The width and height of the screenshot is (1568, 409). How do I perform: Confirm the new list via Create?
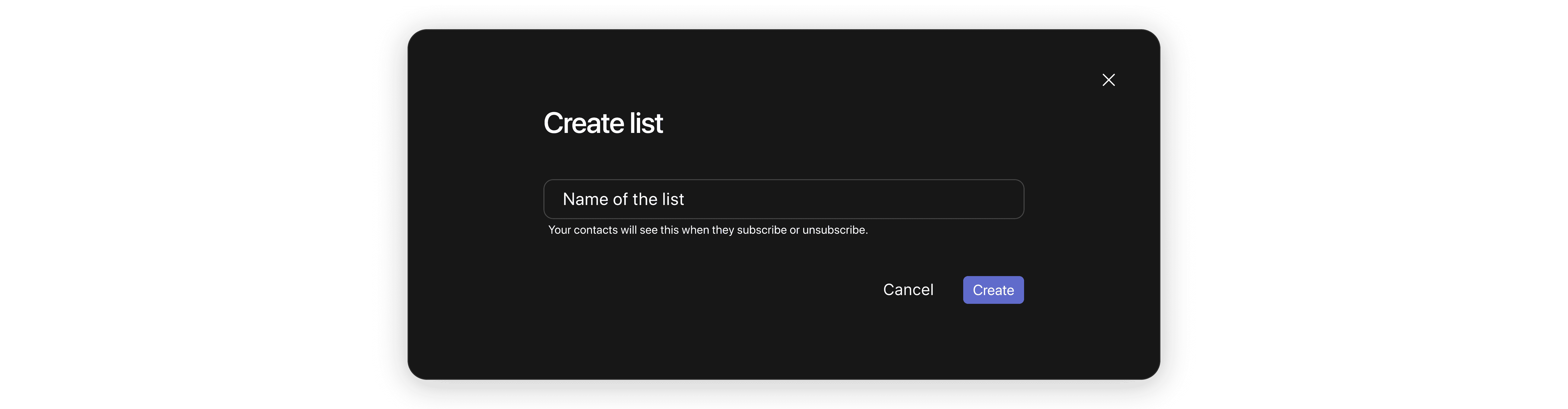pyautogui.click(x=993, y=290)
